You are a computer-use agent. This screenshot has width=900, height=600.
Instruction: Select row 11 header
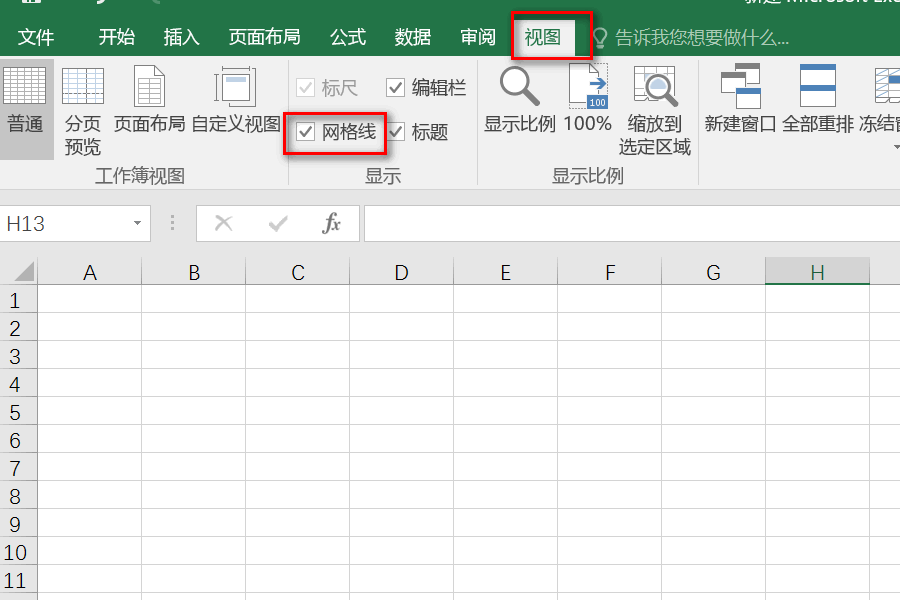18,580
